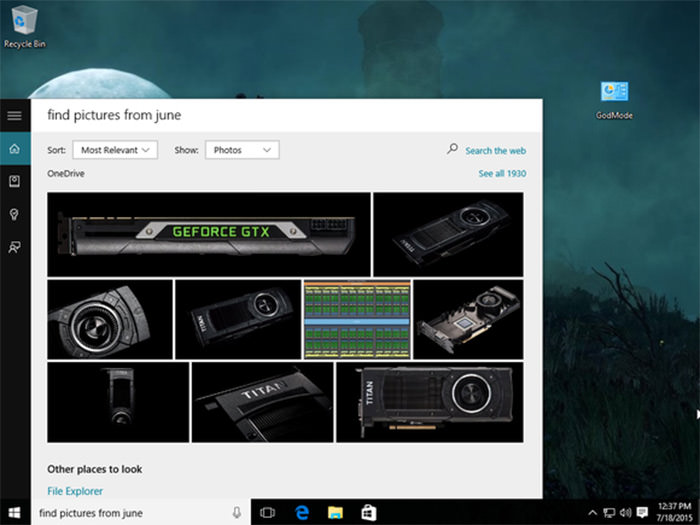Expand the Show 'Photos' dropdown
Screen dimensions: 700x525
(242, 150)
